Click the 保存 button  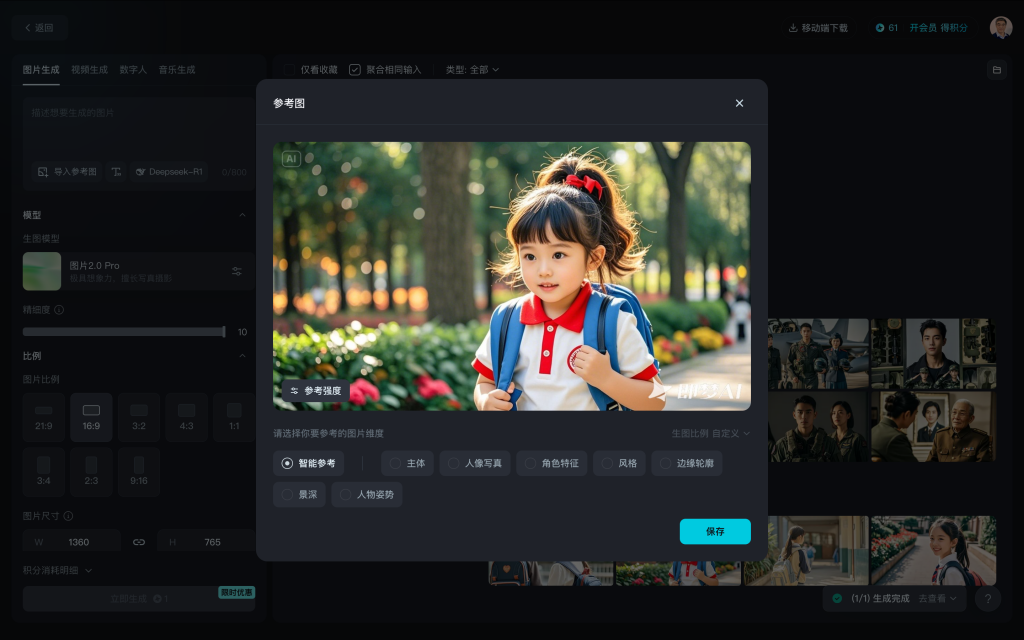715,532
